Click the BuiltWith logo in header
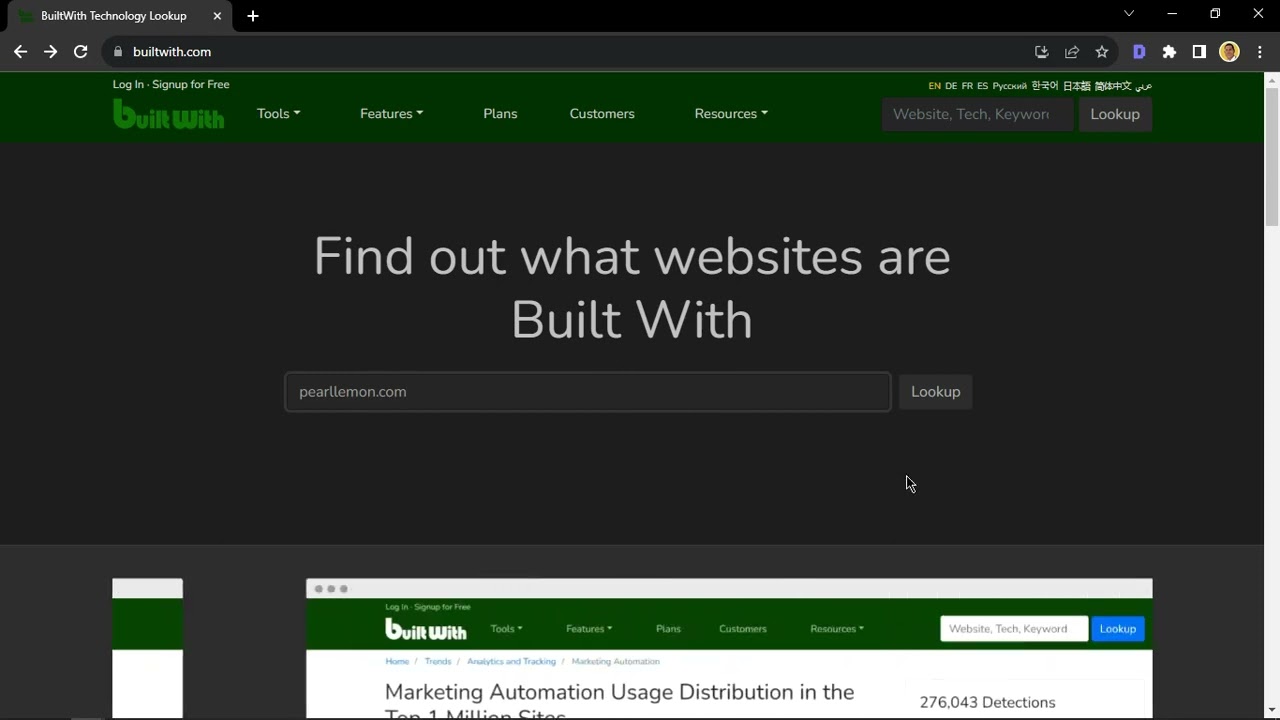This screenshot has height=720, width=1280. click(x=169, y=114)
